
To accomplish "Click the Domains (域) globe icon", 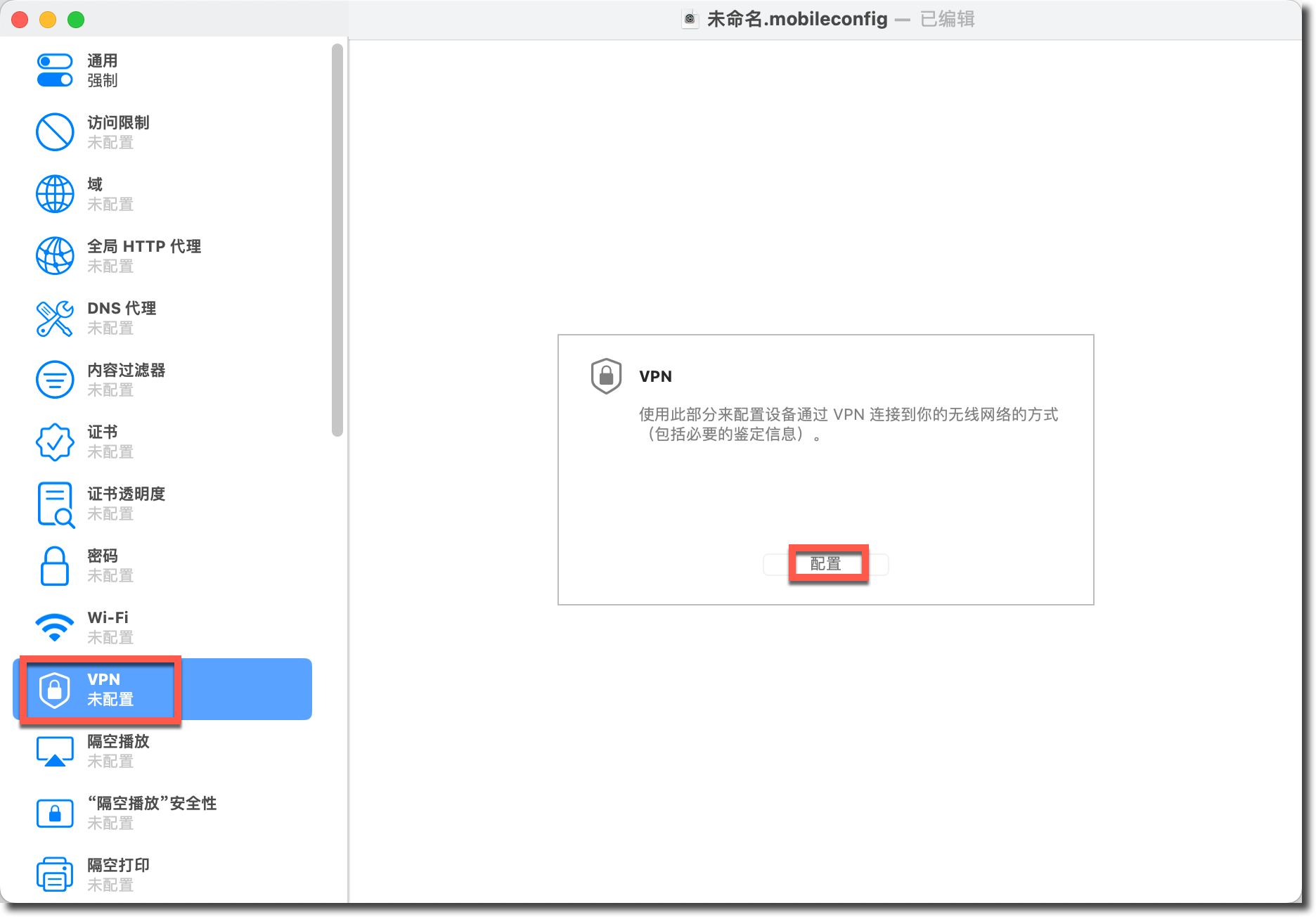I will coord(55,194).
